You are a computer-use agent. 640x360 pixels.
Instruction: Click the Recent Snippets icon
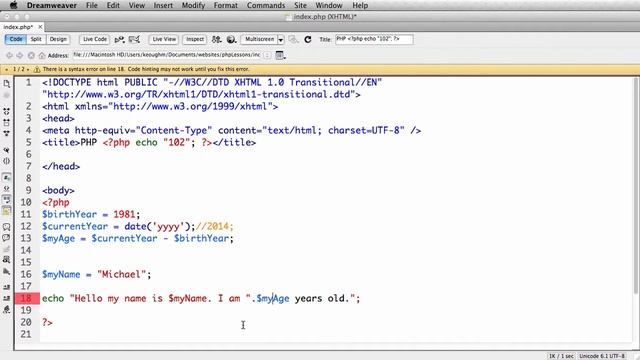click(7, 260)
